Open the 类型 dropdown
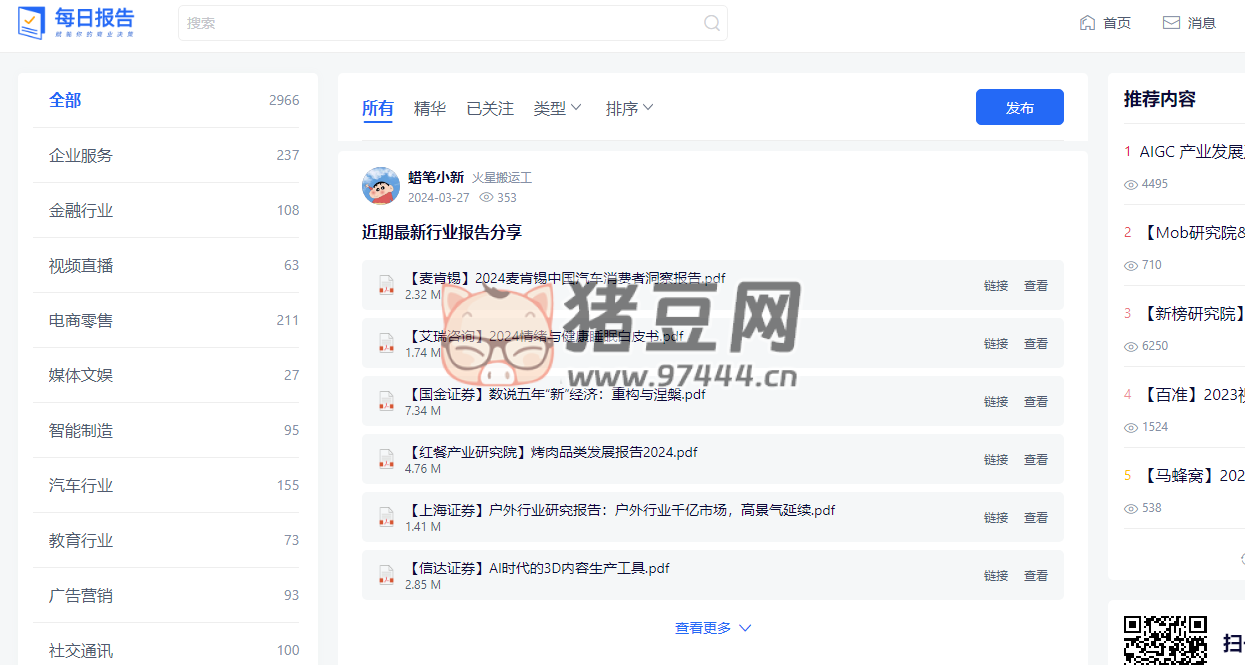This screenshot has height=665, width=1245. coord(557,108)
